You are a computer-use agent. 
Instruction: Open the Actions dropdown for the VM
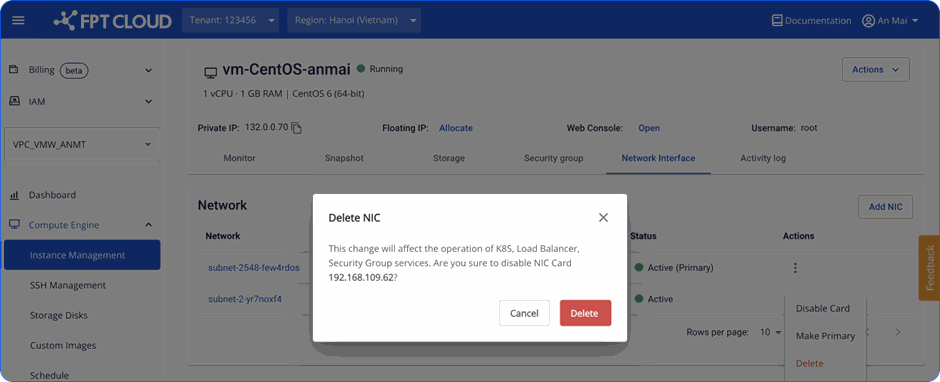[x=876, y=70]
